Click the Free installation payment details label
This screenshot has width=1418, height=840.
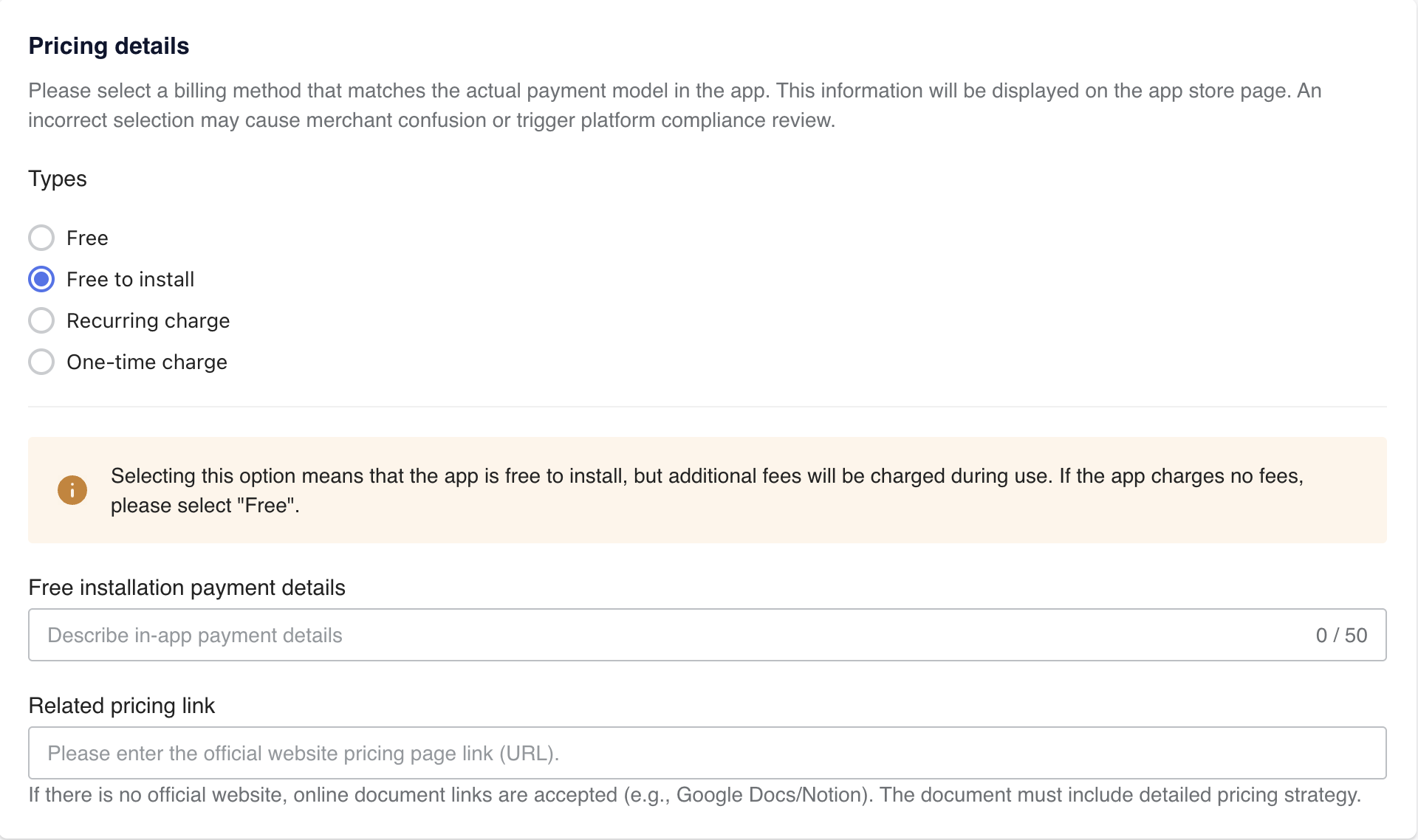tap(187, 588)
